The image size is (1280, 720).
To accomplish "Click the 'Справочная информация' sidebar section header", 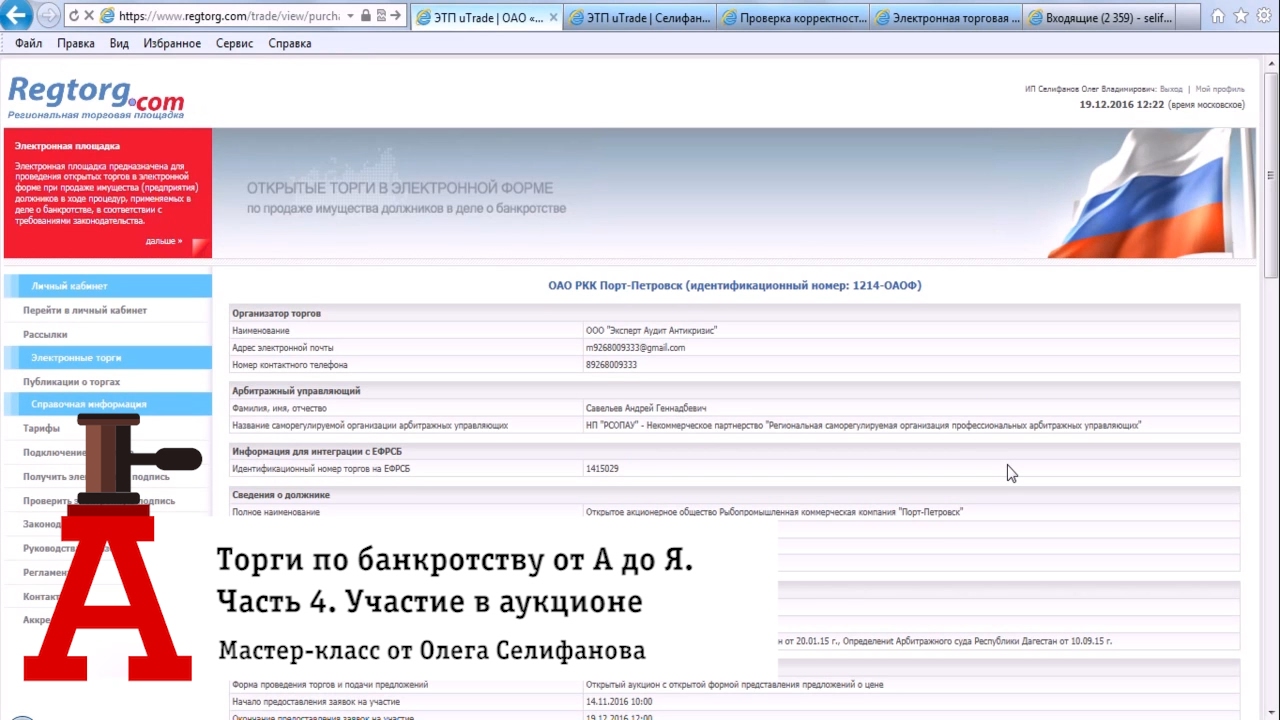I will click(108, 404).
